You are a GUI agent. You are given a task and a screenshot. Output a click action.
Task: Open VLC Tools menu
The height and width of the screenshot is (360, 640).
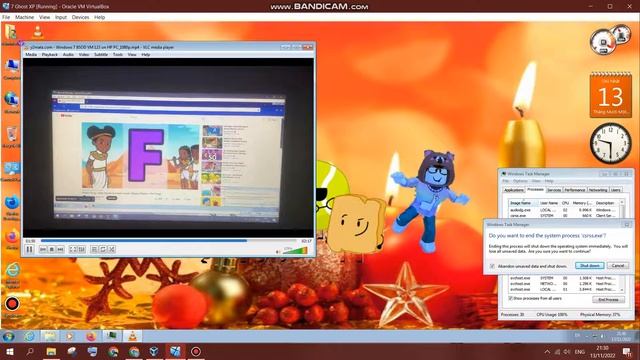[118, 54]
